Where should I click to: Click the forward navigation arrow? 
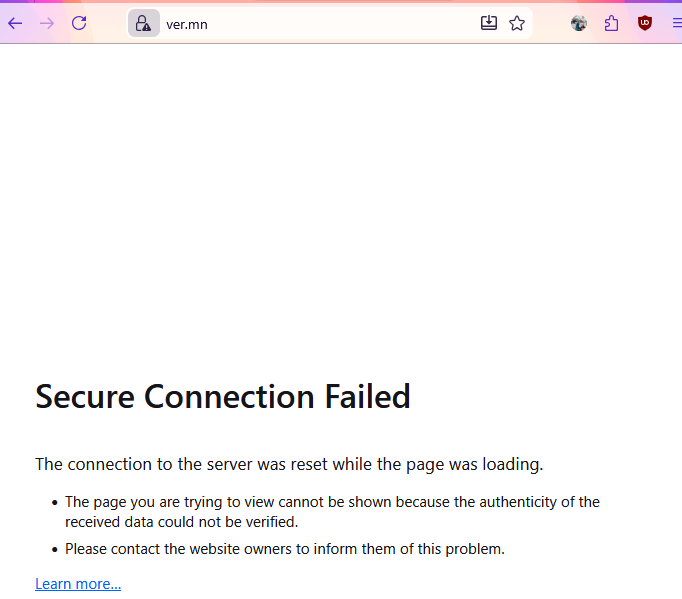[47, 23]
